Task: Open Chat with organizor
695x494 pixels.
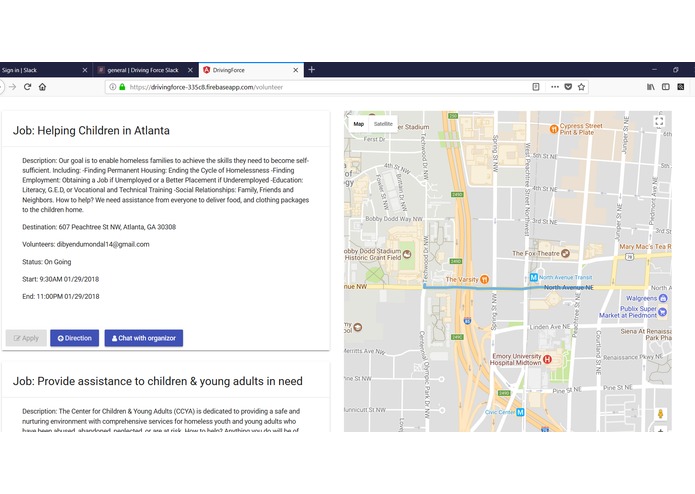Action: 144,338
